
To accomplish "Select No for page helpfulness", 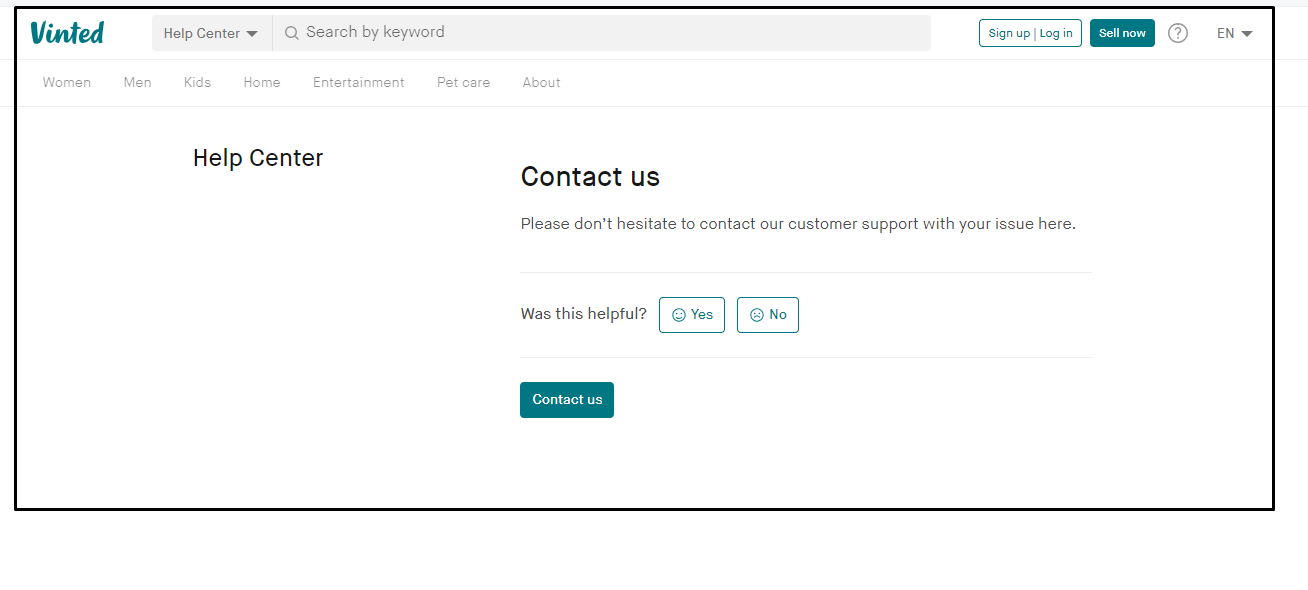I will point(767,314).
